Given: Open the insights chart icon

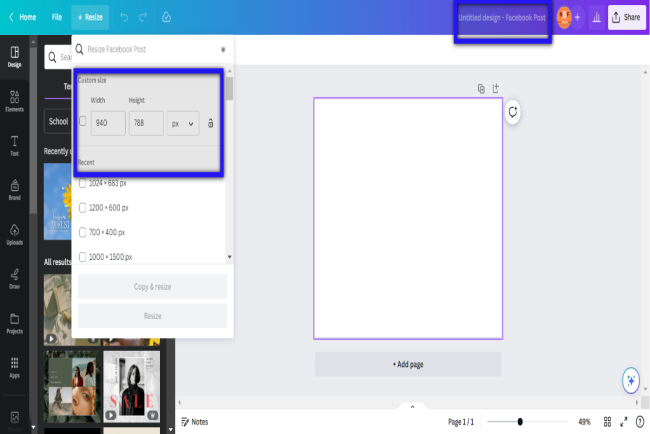Looking at the screenshot, I should click(x=597, y=17).
